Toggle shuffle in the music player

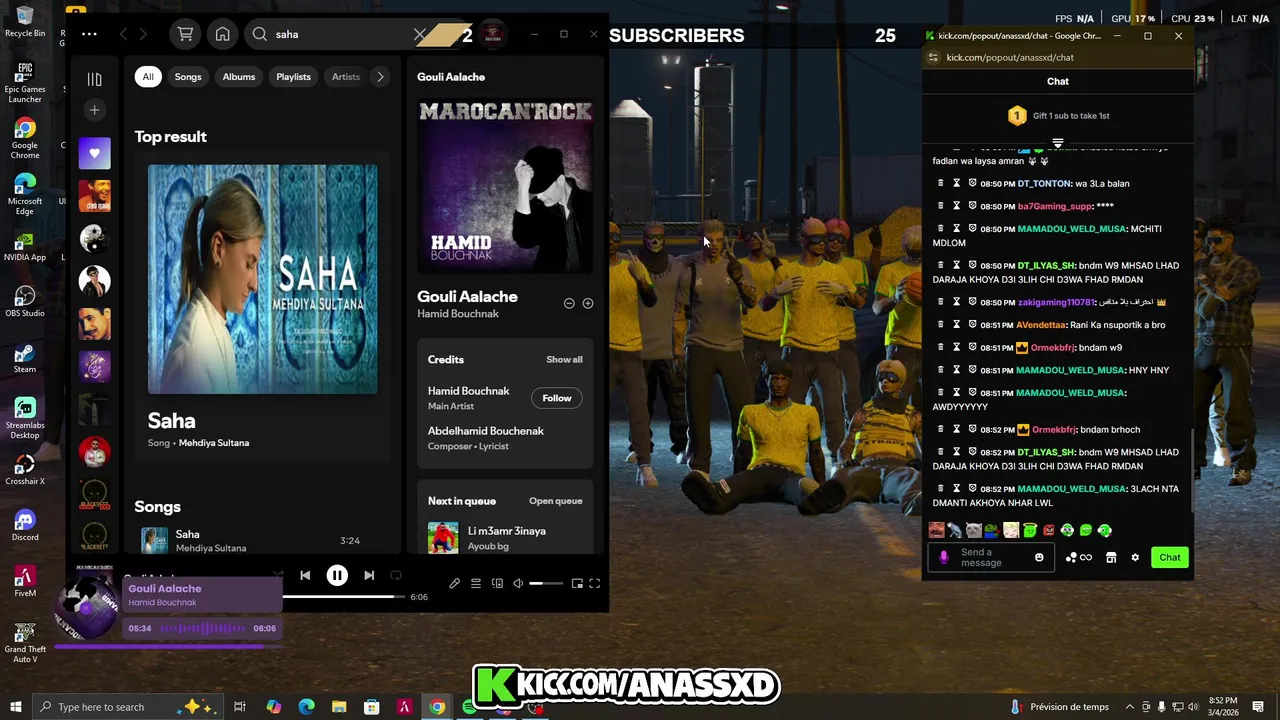277,576
